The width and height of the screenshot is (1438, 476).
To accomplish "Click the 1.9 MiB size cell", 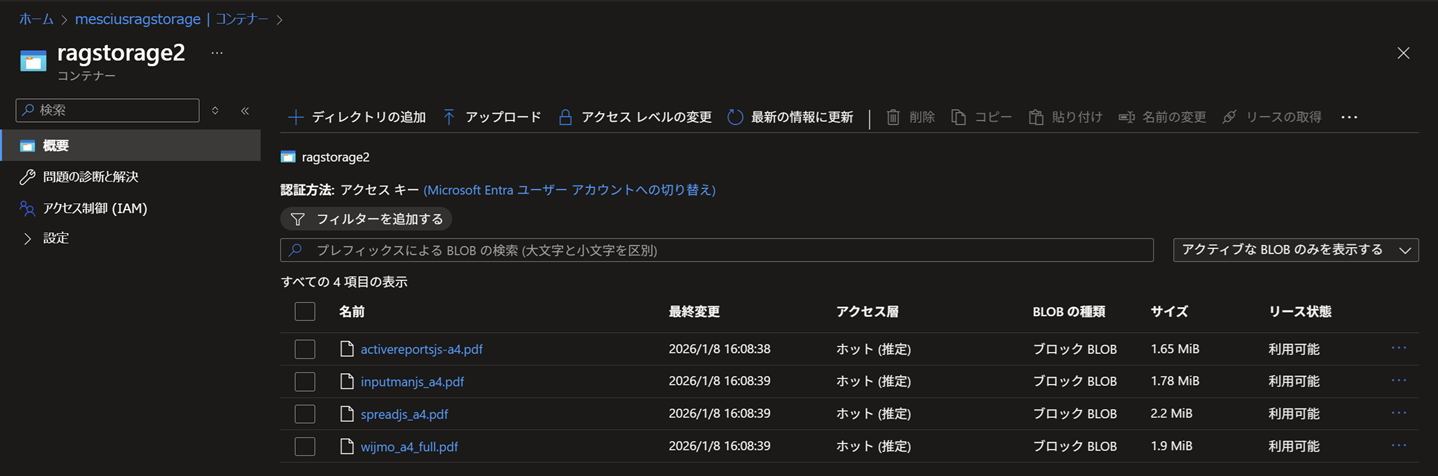I will coord(1171,446).
